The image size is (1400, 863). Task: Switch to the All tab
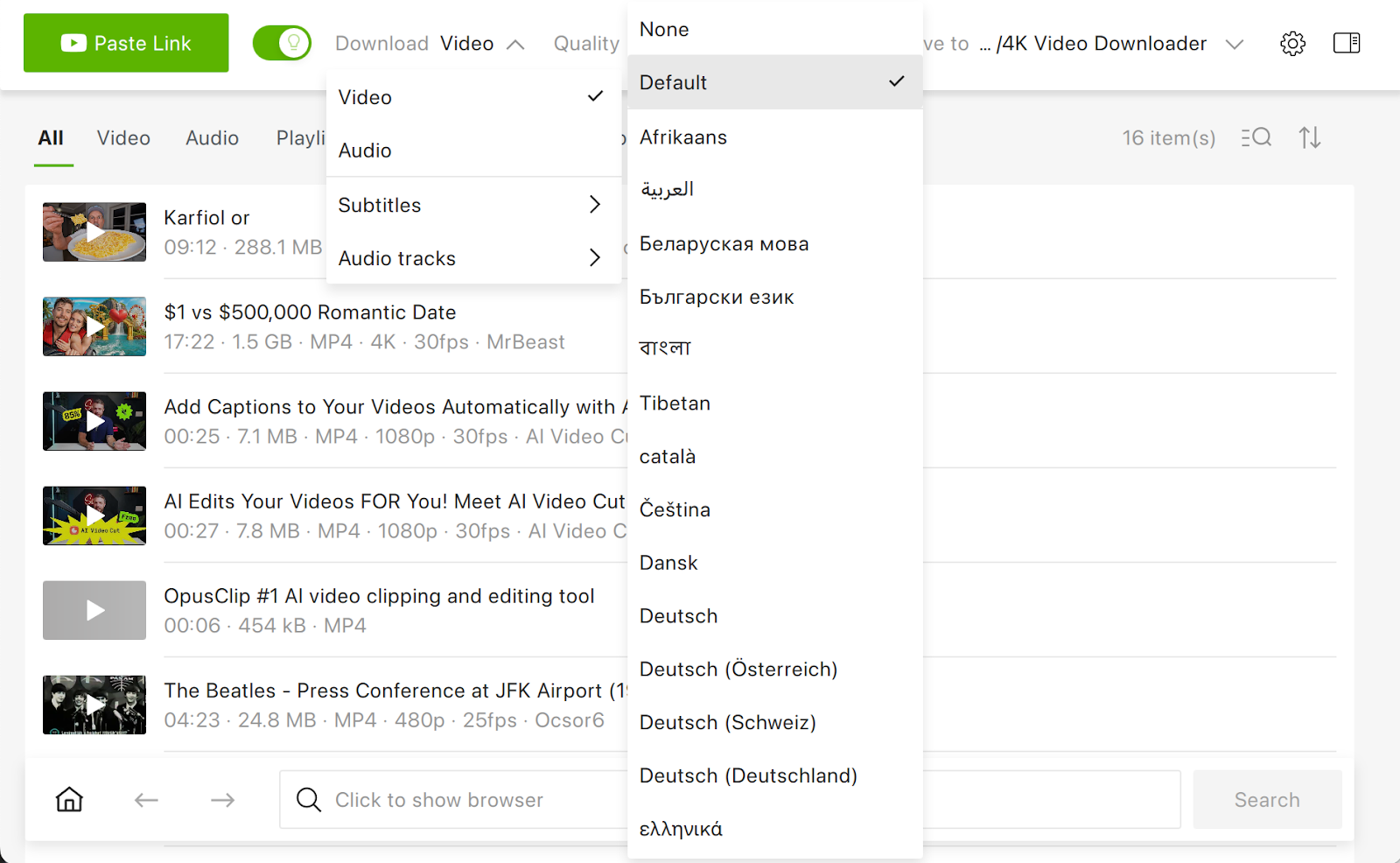coord(51,138)
